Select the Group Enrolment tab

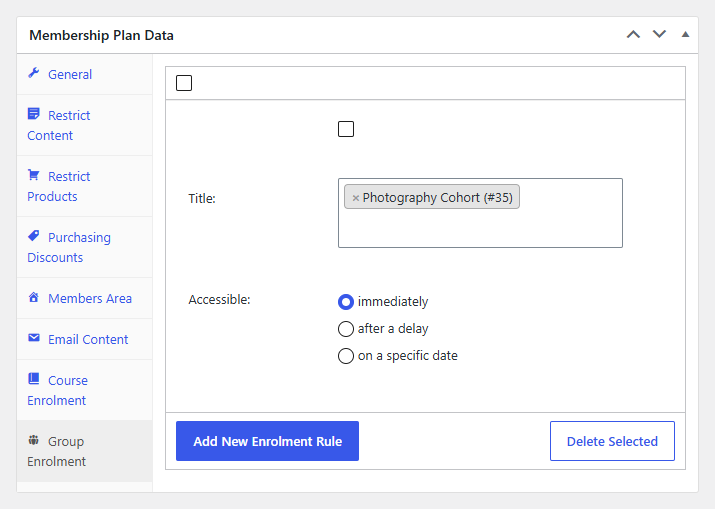point(84,452)
